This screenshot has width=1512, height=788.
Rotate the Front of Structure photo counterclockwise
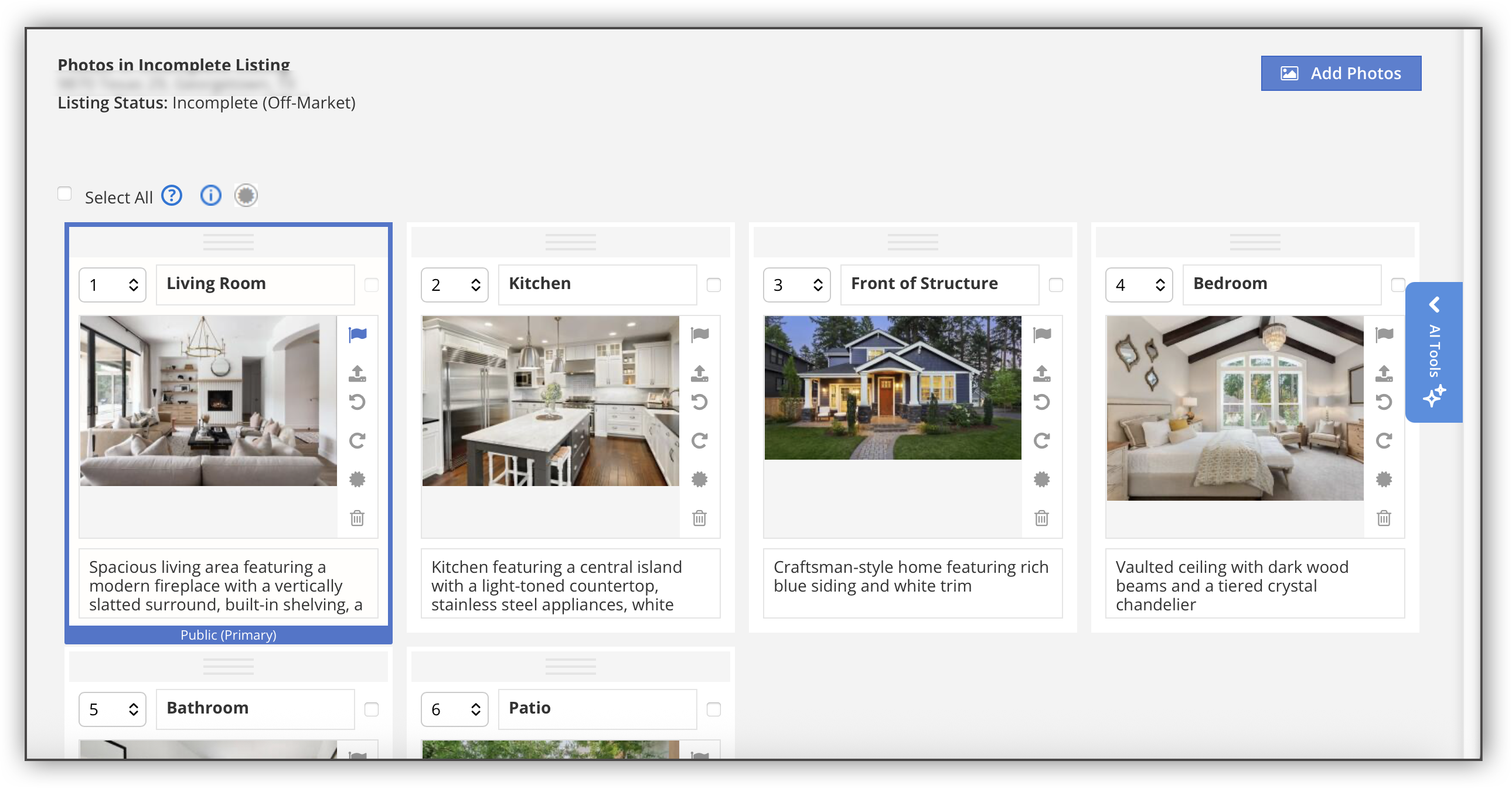(1041, 402)
